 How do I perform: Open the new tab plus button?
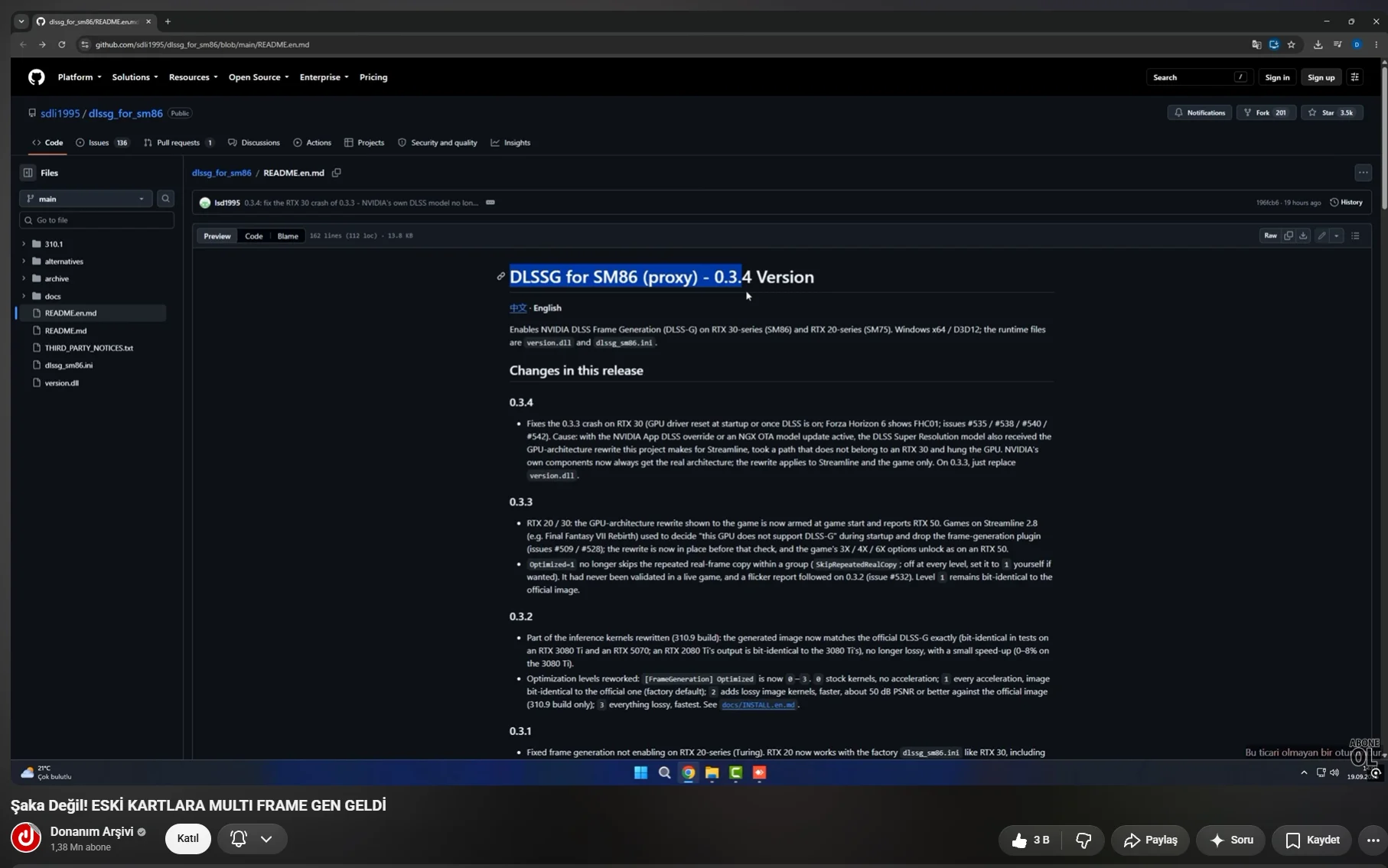click(168, 21)
